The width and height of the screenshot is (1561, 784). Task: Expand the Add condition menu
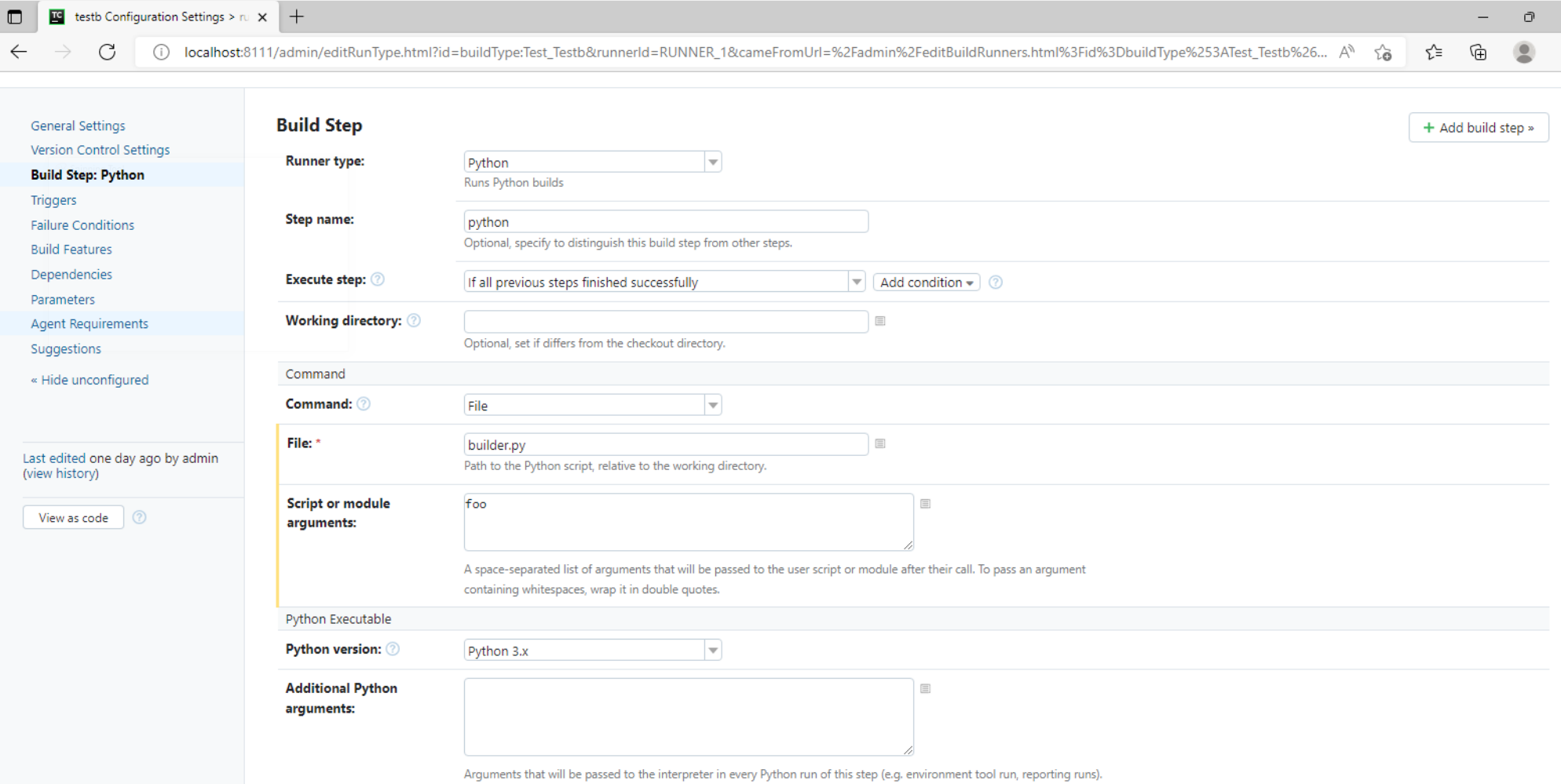point(927,283)
